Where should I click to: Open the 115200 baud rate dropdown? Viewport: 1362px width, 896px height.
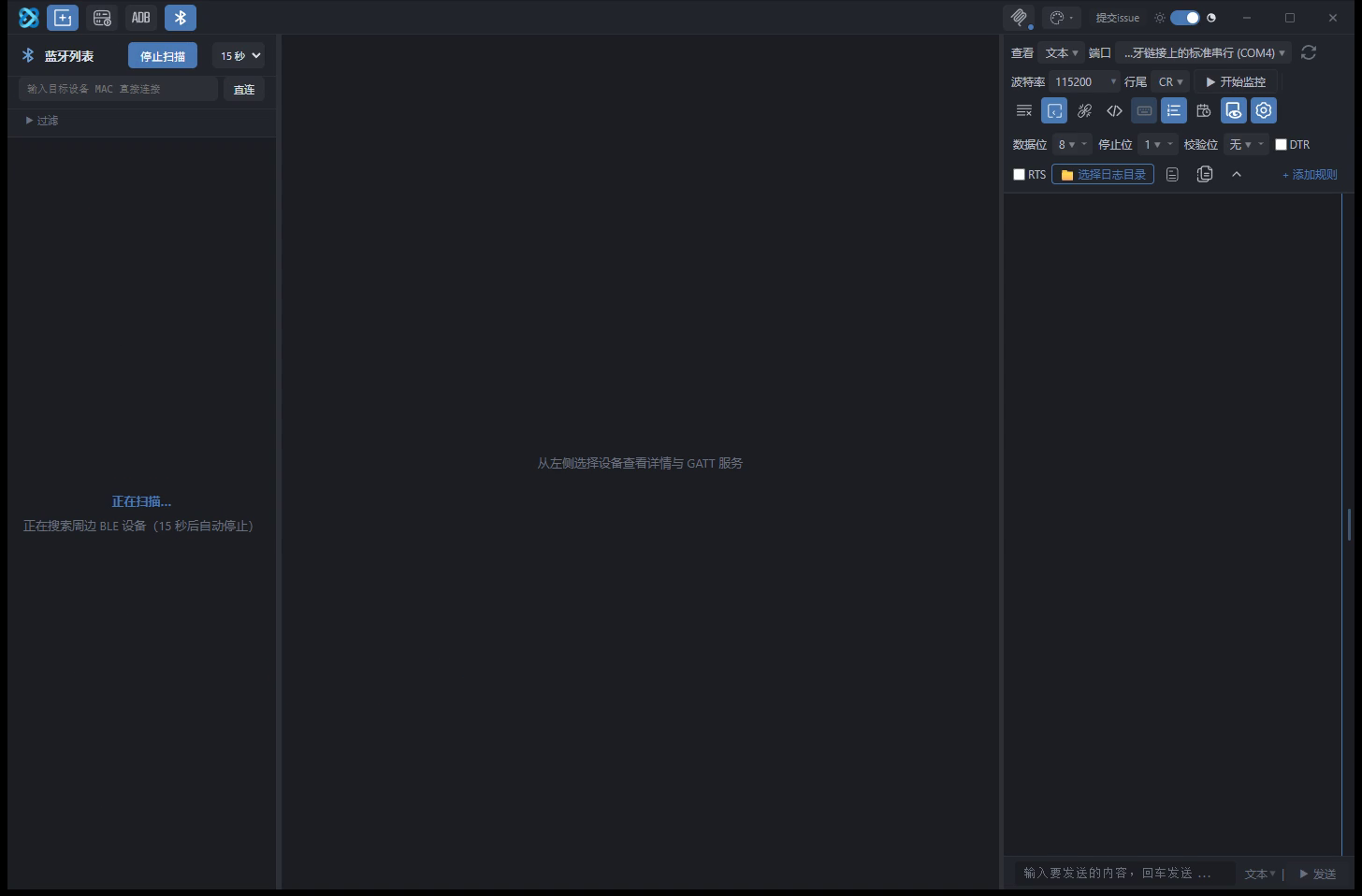(x=1084, y=82)
